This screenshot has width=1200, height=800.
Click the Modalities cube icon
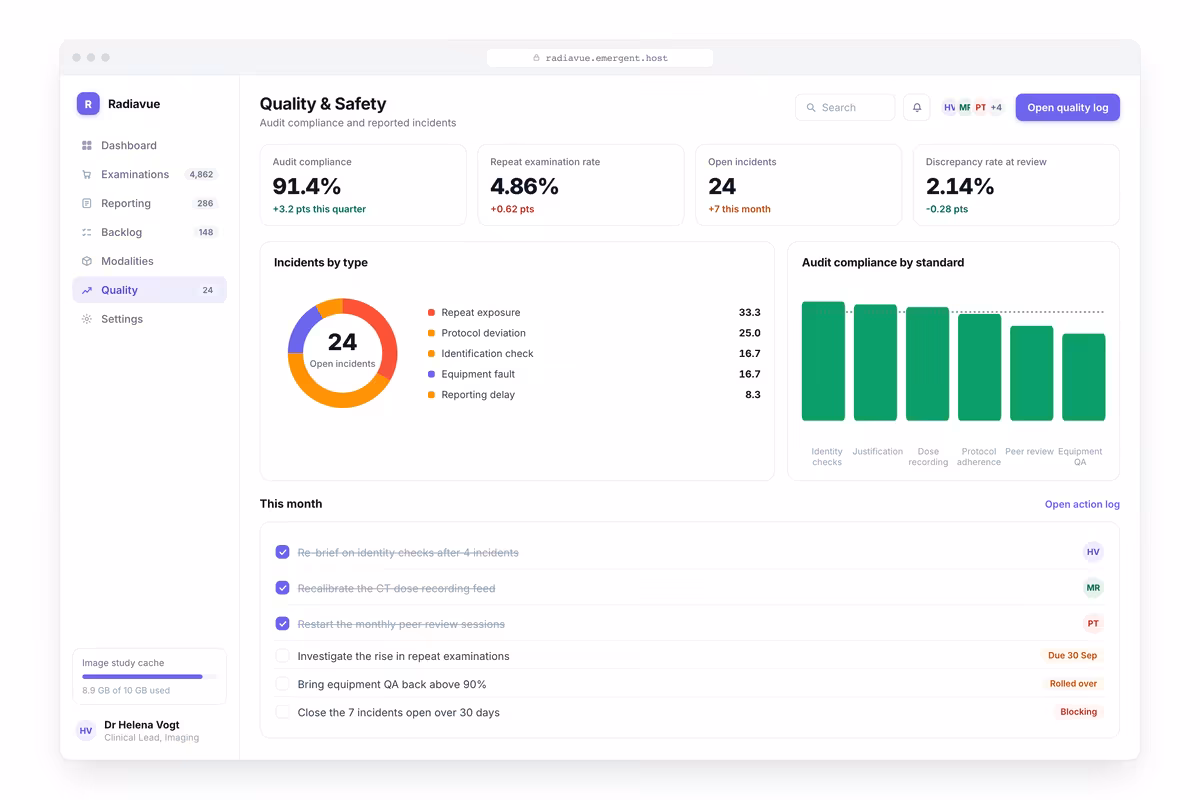[x=87, y=261]
